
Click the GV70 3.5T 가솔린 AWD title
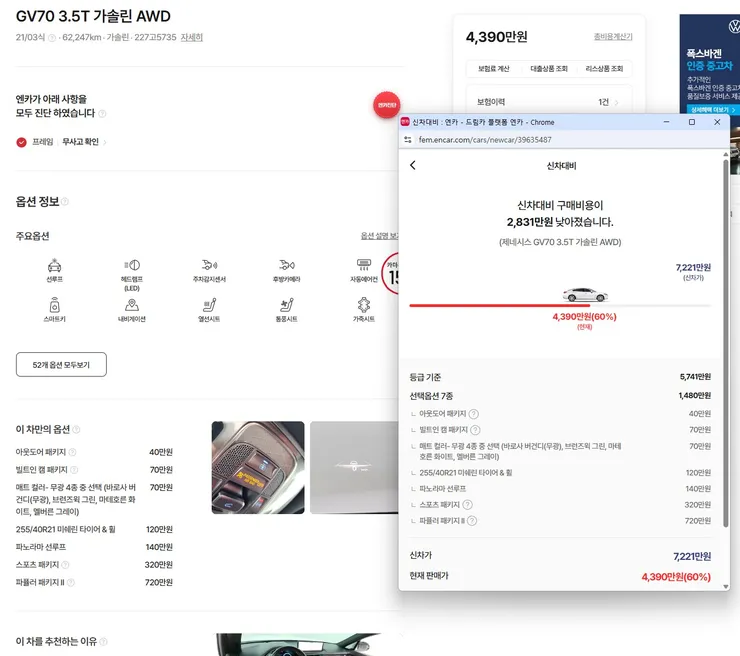point(93,16)
